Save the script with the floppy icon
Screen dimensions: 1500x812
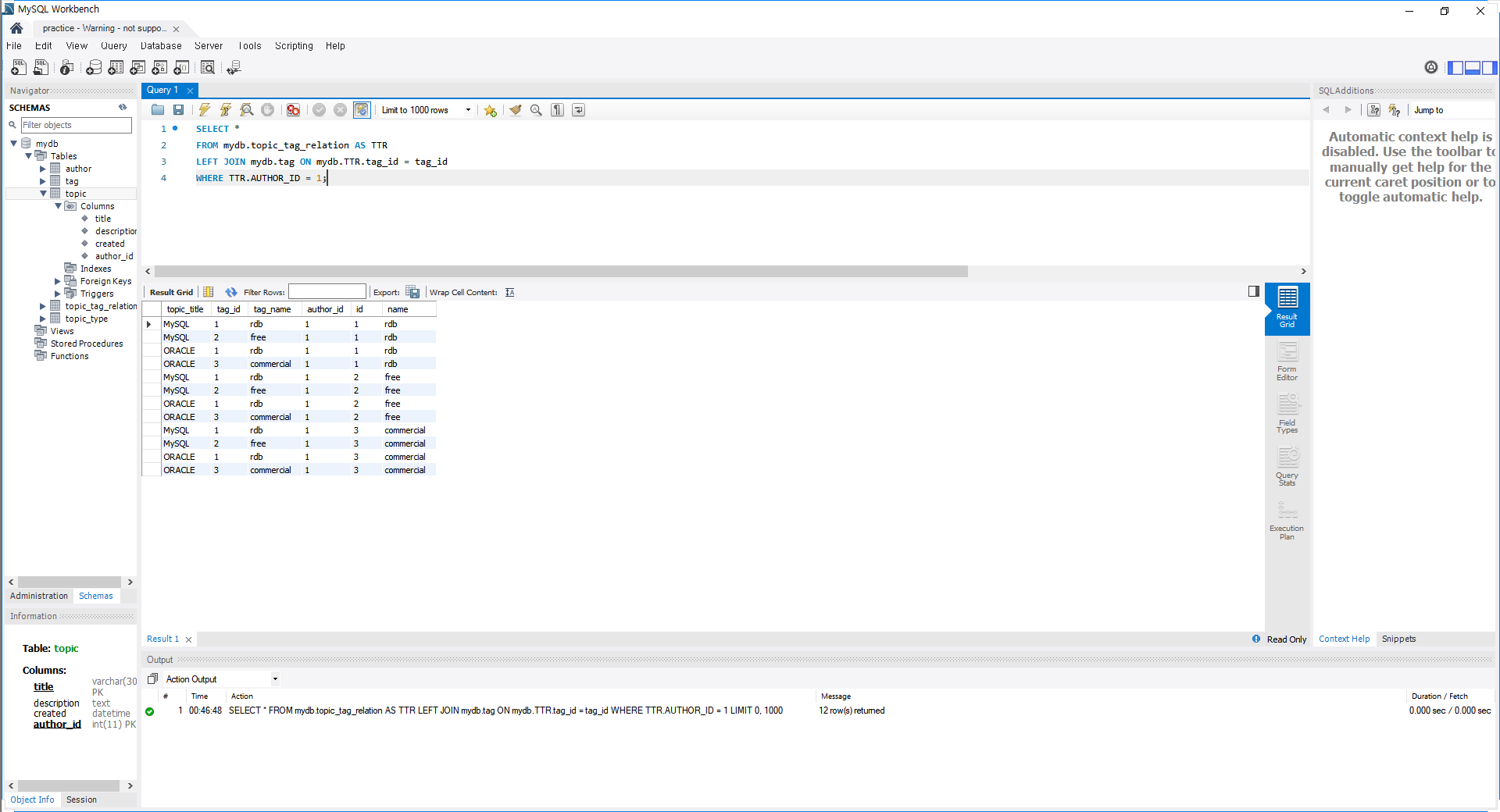(179, 110)
